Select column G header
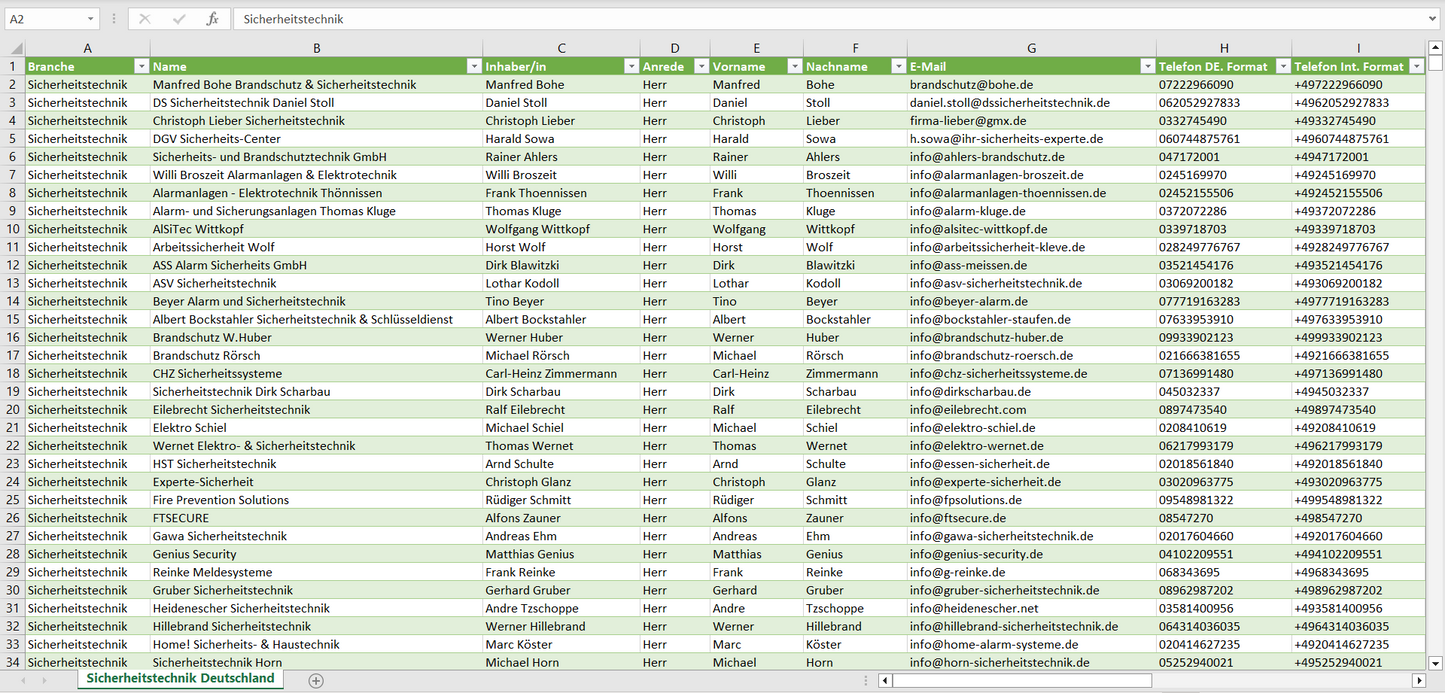The height and width of the screenshot is (693, 1445). [1031, 48]
